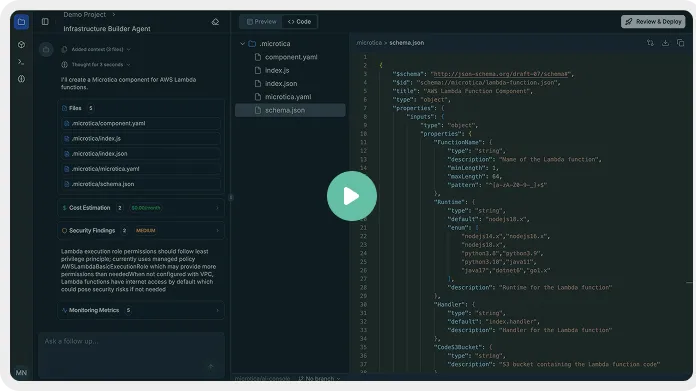Click the sidebar icon below the terminal icon
This screenshot has width=696, height=391.
click(x=21, y=79)
